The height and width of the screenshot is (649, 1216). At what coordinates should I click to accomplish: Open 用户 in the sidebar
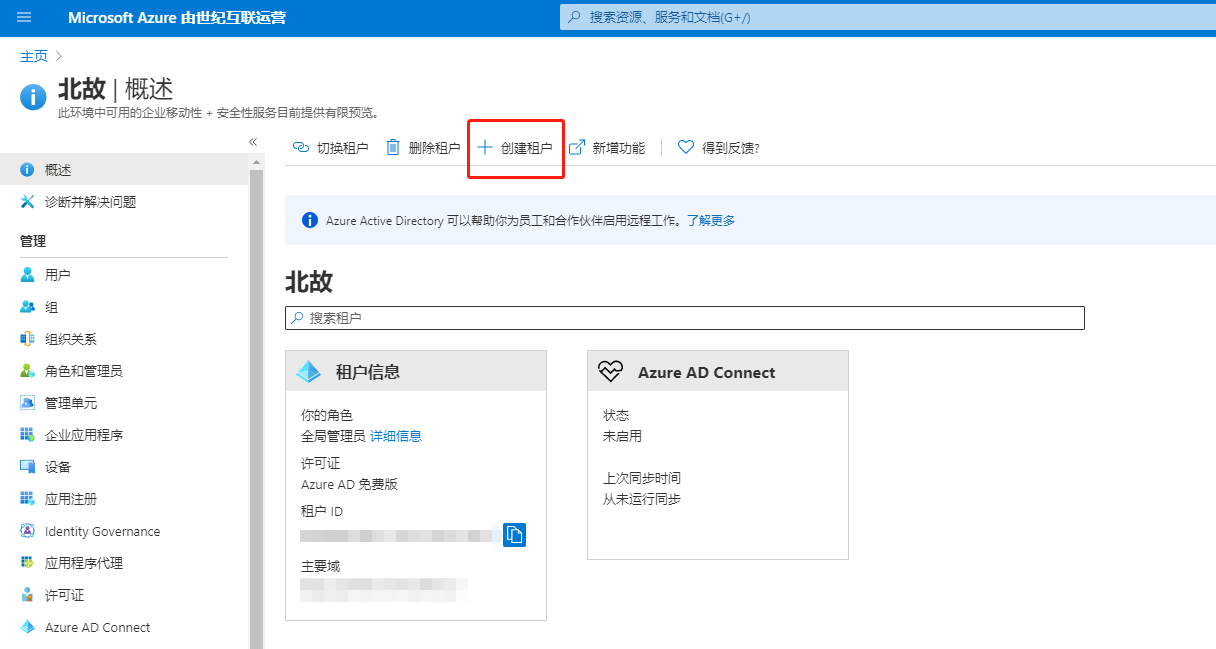coord(58,275)
